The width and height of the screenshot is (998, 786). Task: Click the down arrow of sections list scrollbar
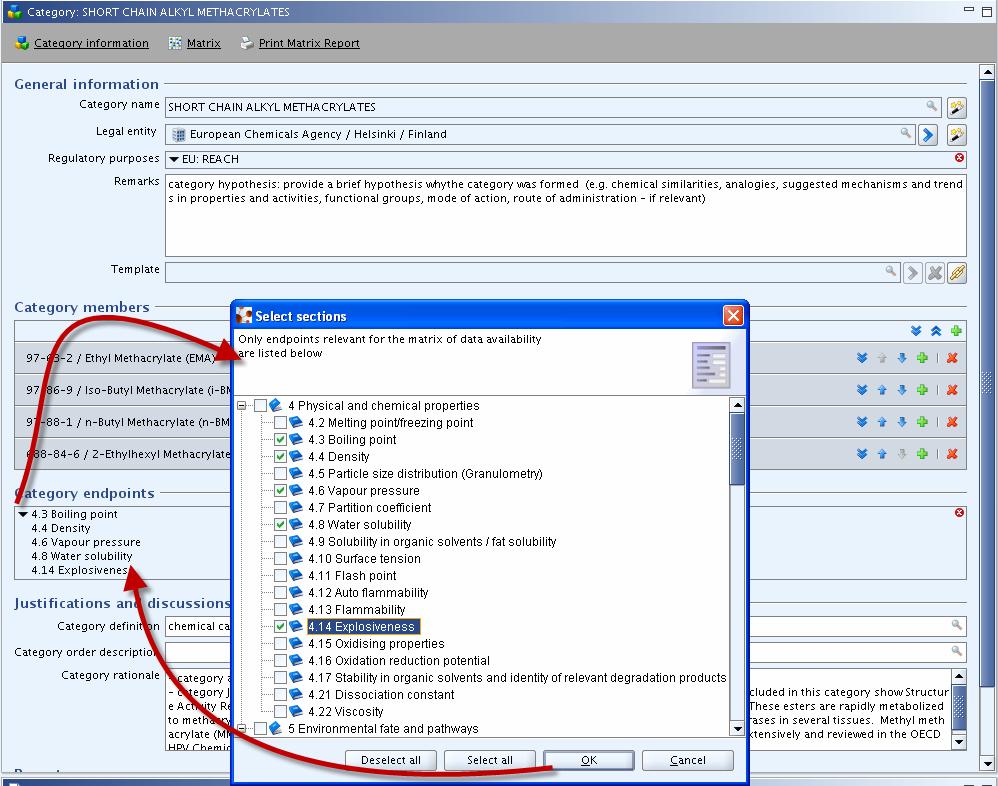[737, 729]
